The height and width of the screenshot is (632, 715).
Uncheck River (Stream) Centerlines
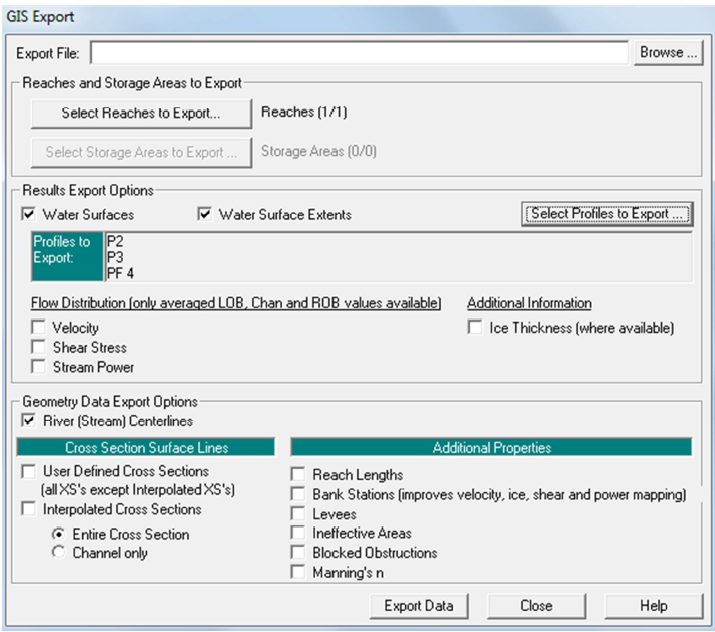point(30,421)
